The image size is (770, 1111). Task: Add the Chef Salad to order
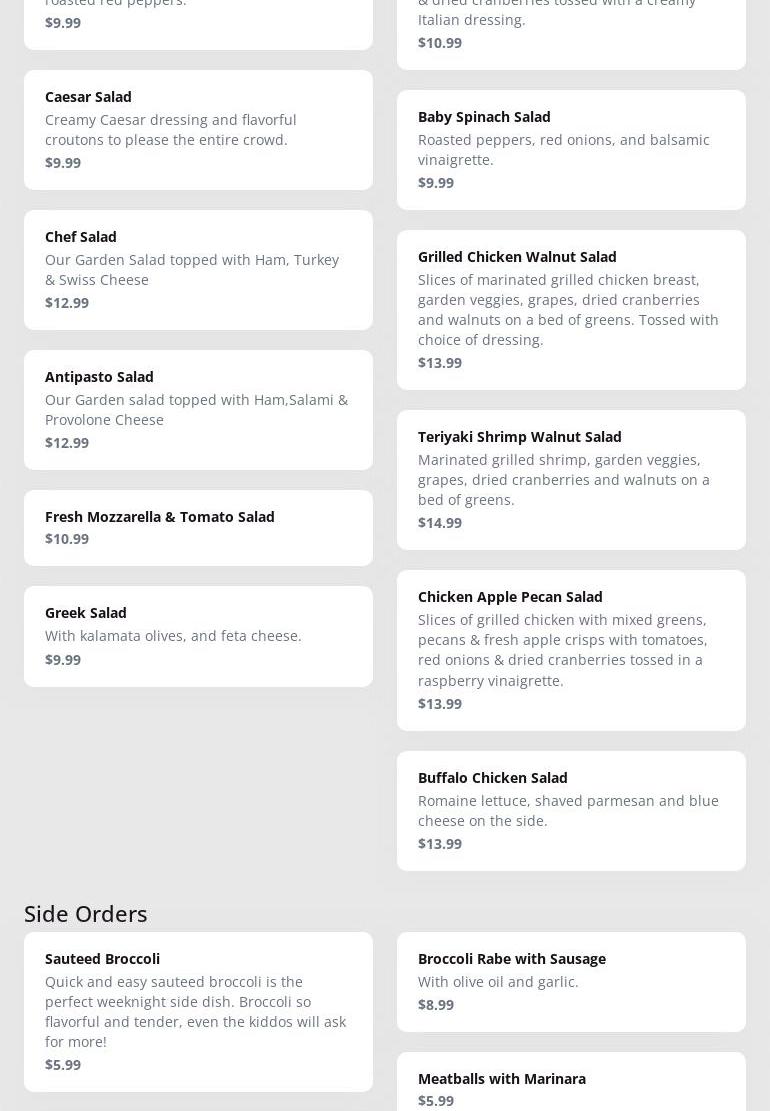pyautogui.click(x=198, y=269)
